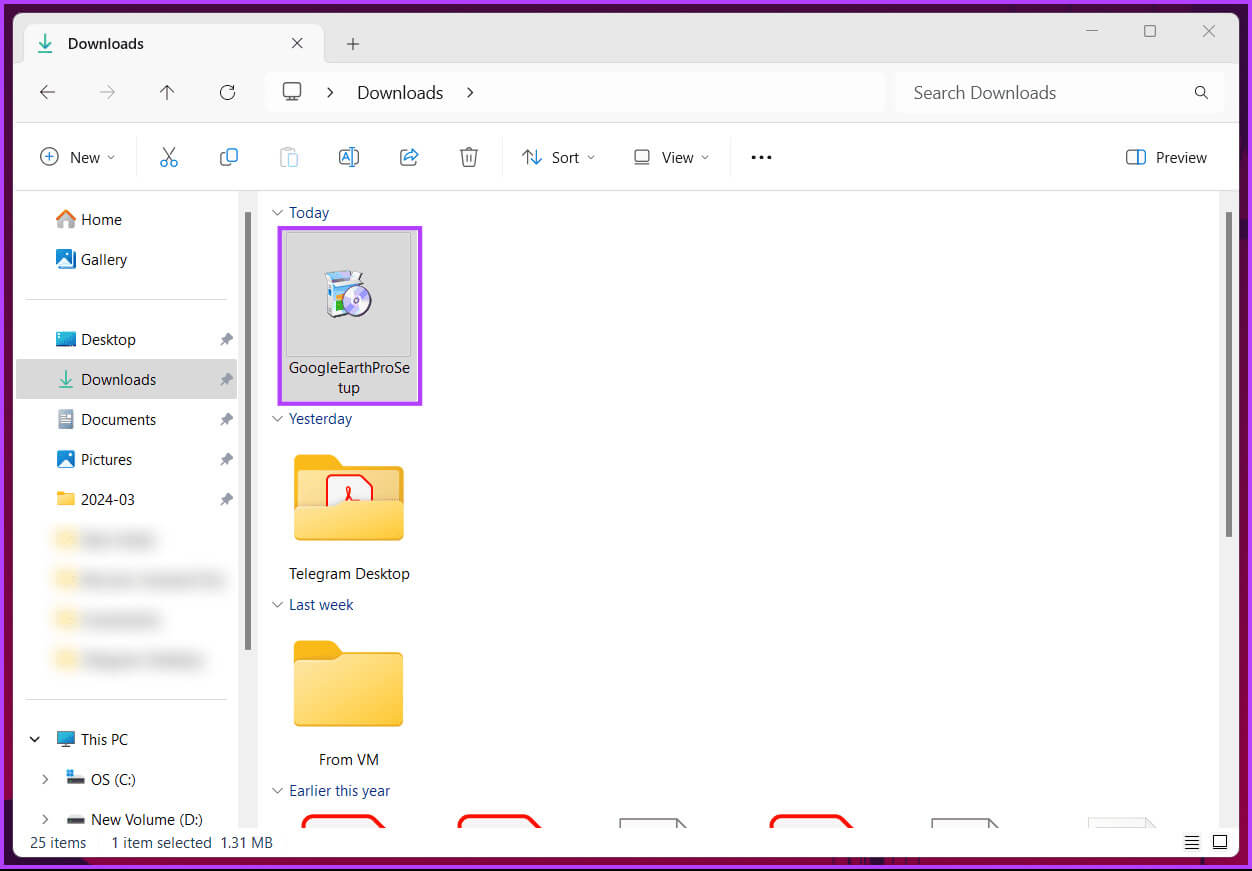Click the Share icon in toolbar
This screenshot has height=871, width=1252.
pyautogui.click(x=409, y=157)
